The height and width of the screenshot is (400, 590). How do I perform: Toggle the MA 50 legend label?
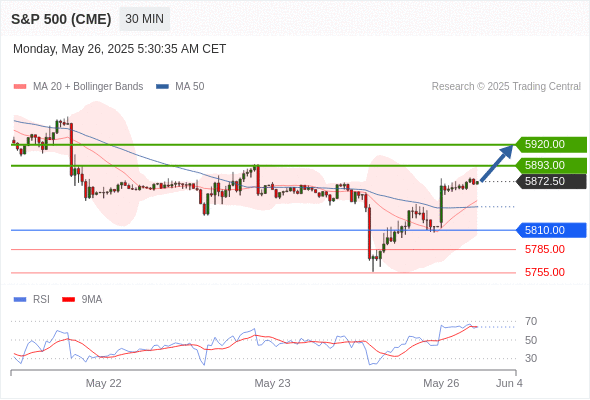pos(190,87)
